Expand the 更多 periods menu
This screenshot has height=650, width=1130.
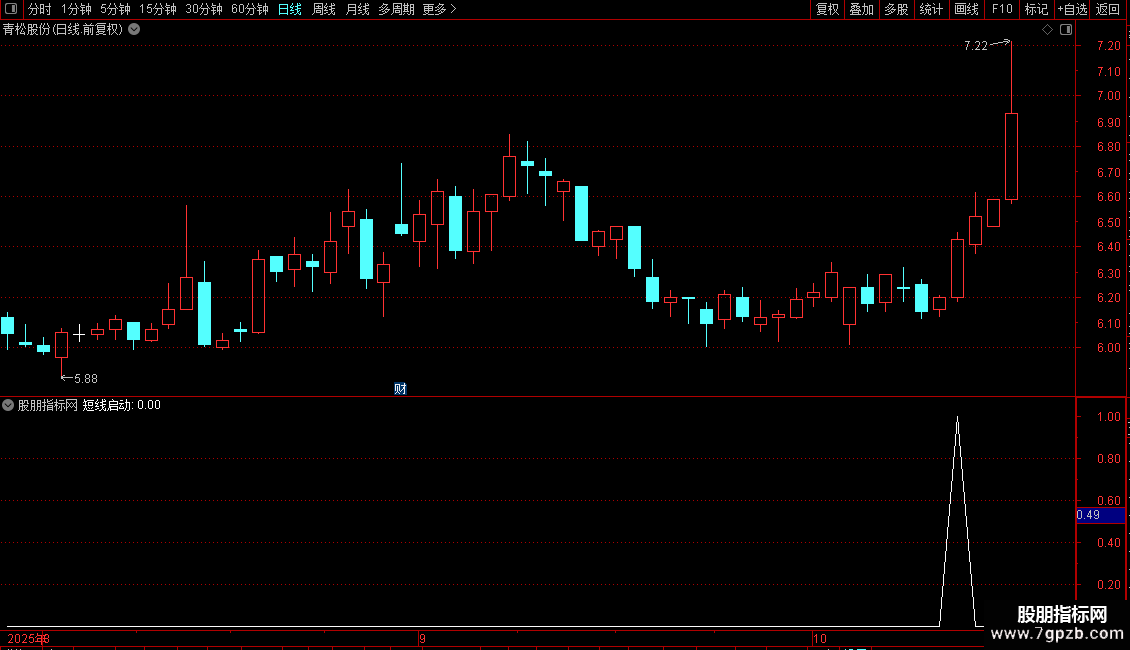coord(439,9)
